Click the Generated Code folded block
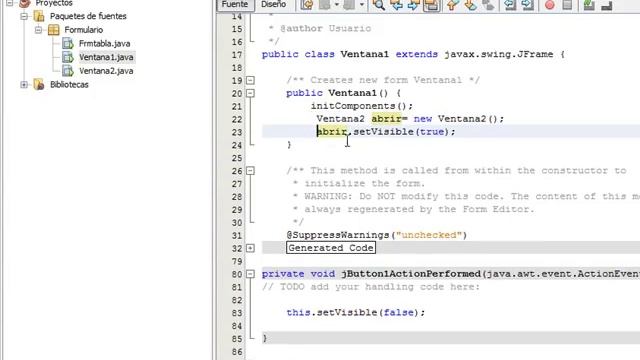 click(331, 248)
